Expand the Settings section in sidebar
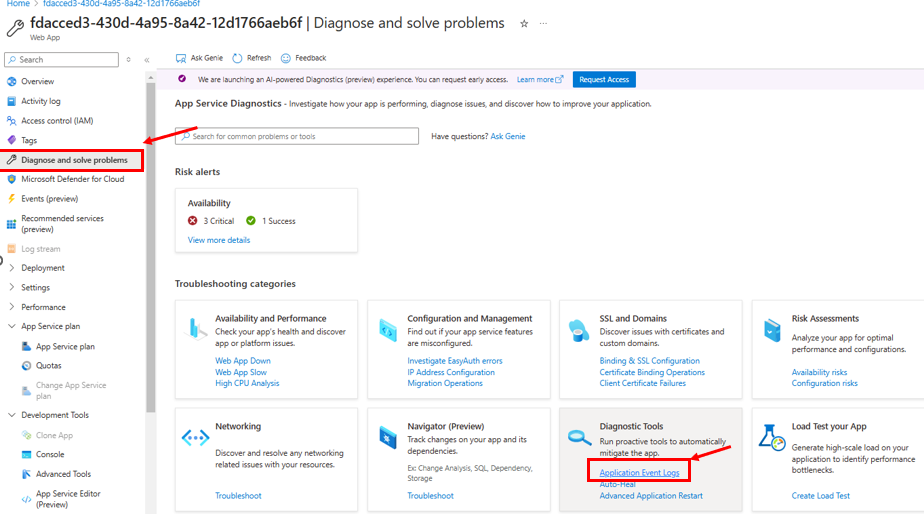Image resolution: width=924 pixels, height=514 pixels. click(x=12, y=287)
